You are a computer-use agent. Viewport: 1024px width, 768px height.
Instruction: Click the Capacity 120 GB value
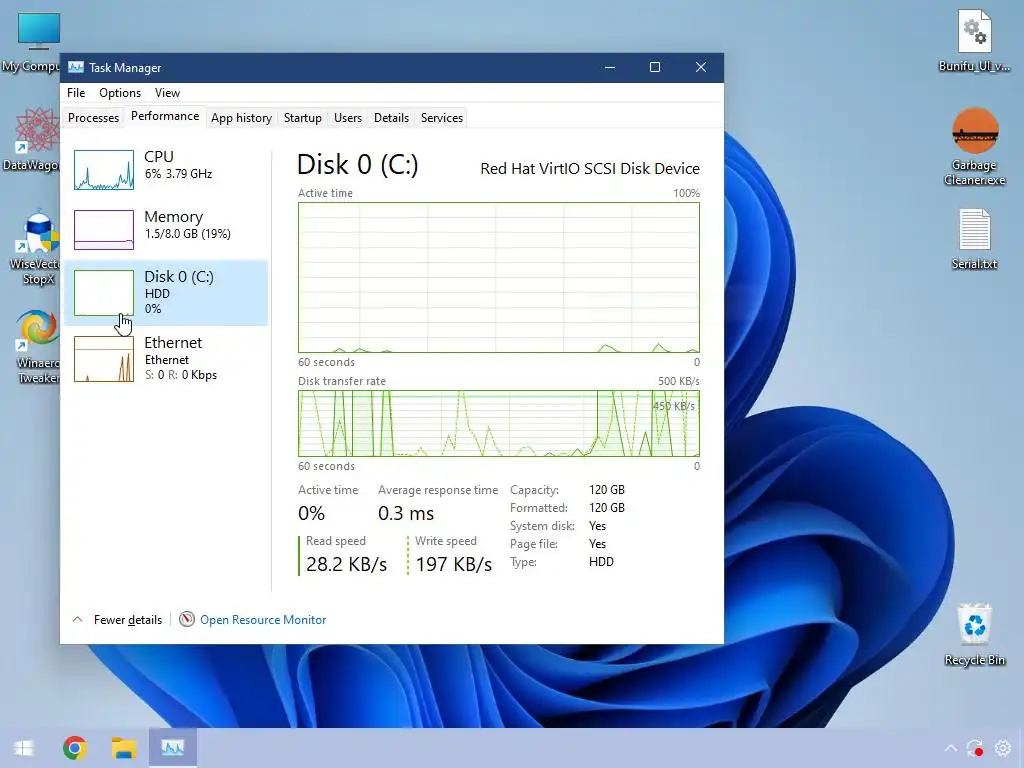tap(607, 490)
